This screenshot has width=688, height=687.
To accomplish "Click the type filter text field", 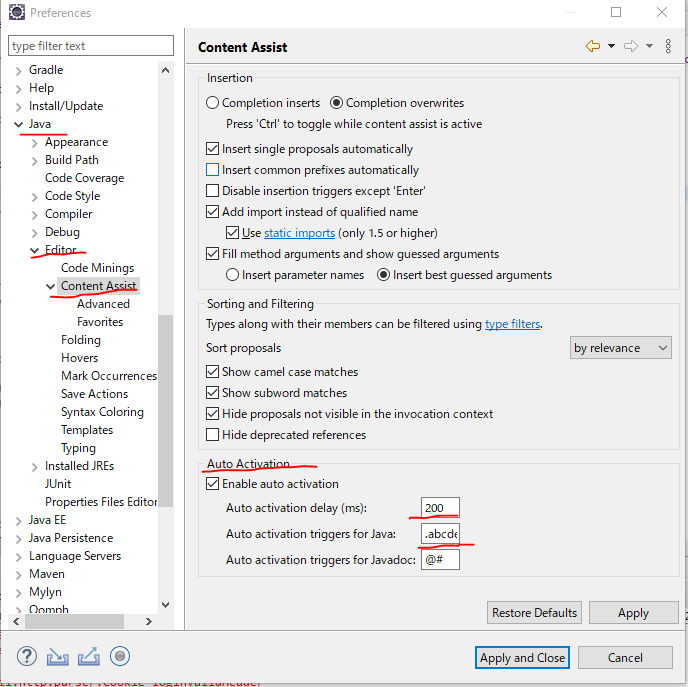I will pos(91,46).
